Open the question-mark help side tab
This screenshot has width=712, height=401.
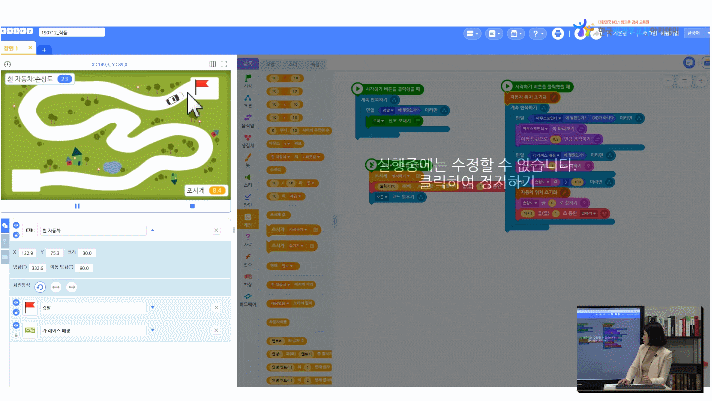click(5, 241)
